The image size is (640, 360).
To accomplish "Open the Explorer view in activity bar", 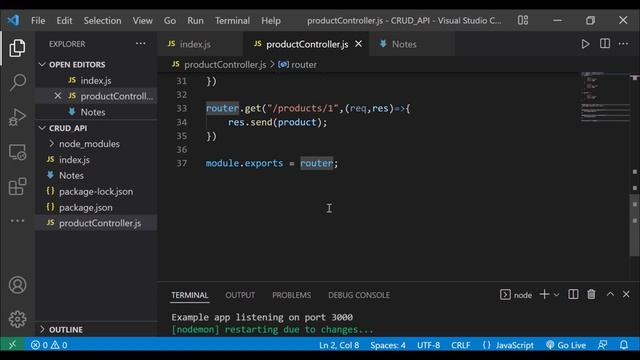I will click(17, 48).
